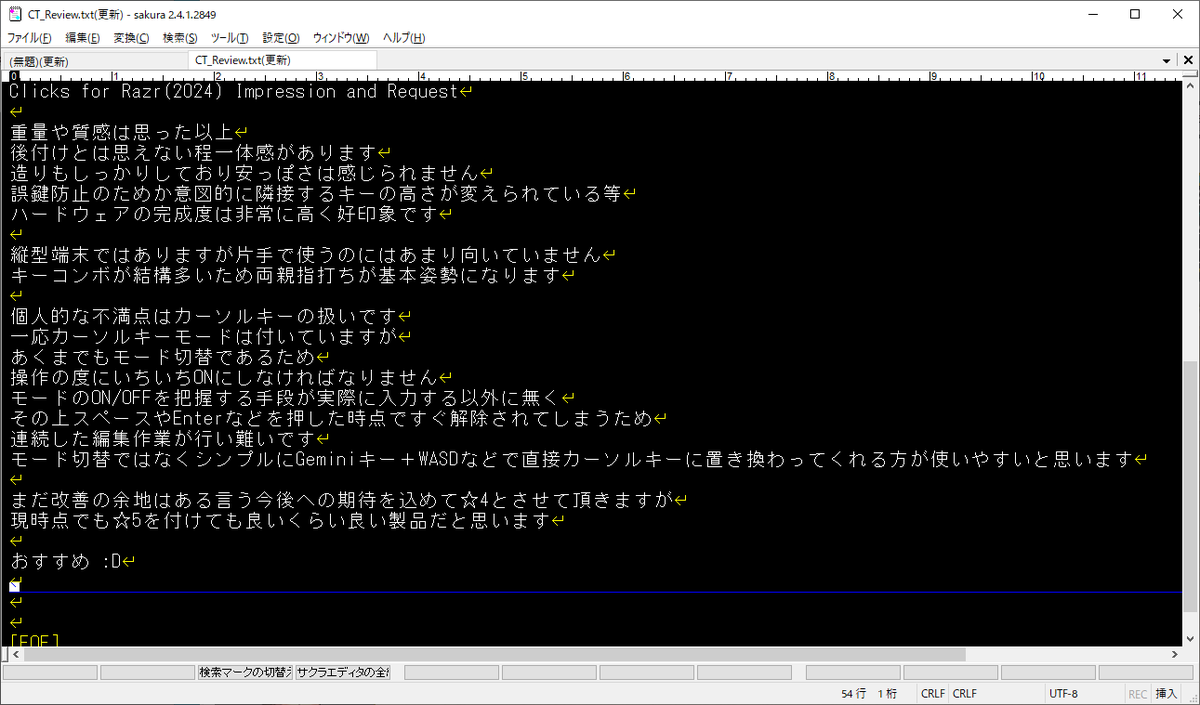Click the UTF-8 encoding indicator

(1063, 693)
